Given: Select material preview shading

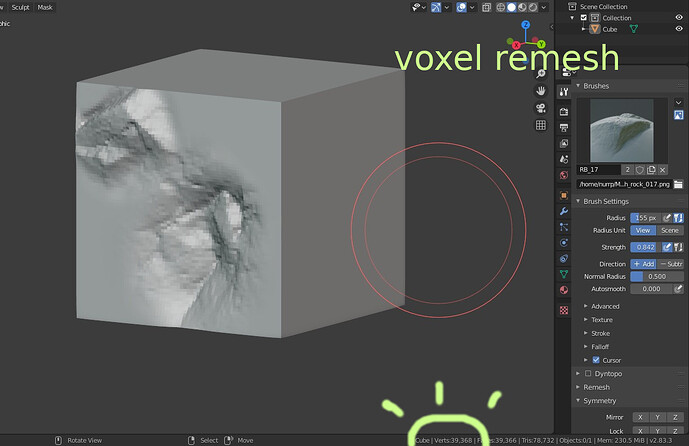Looking at the screenshot, I should coord(522,7).
